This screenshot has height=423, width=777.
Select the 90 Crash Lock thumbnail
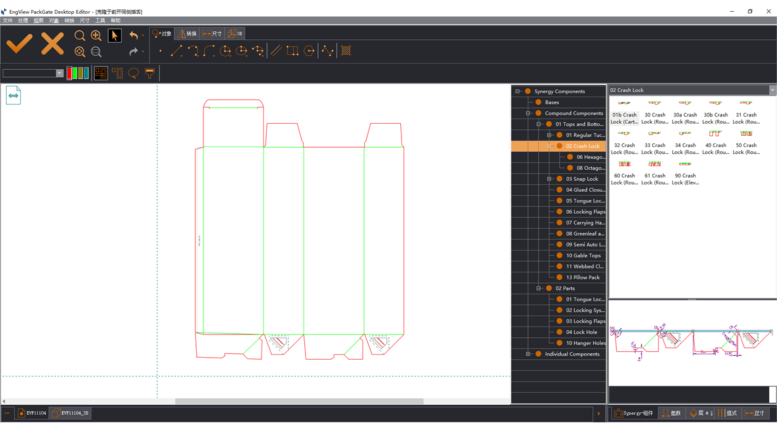coord(685,173)
